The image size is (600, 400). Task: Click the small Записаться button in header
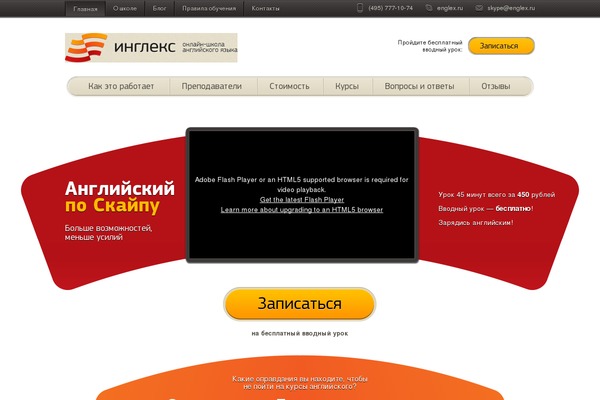tap(501, 46)
